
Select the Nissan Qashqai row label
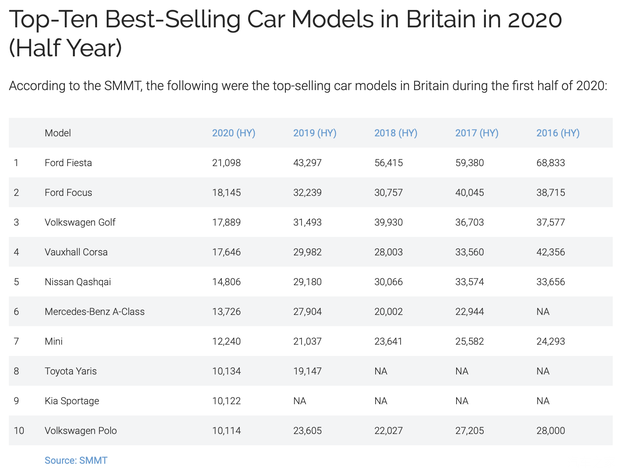(x=78, y=282)
